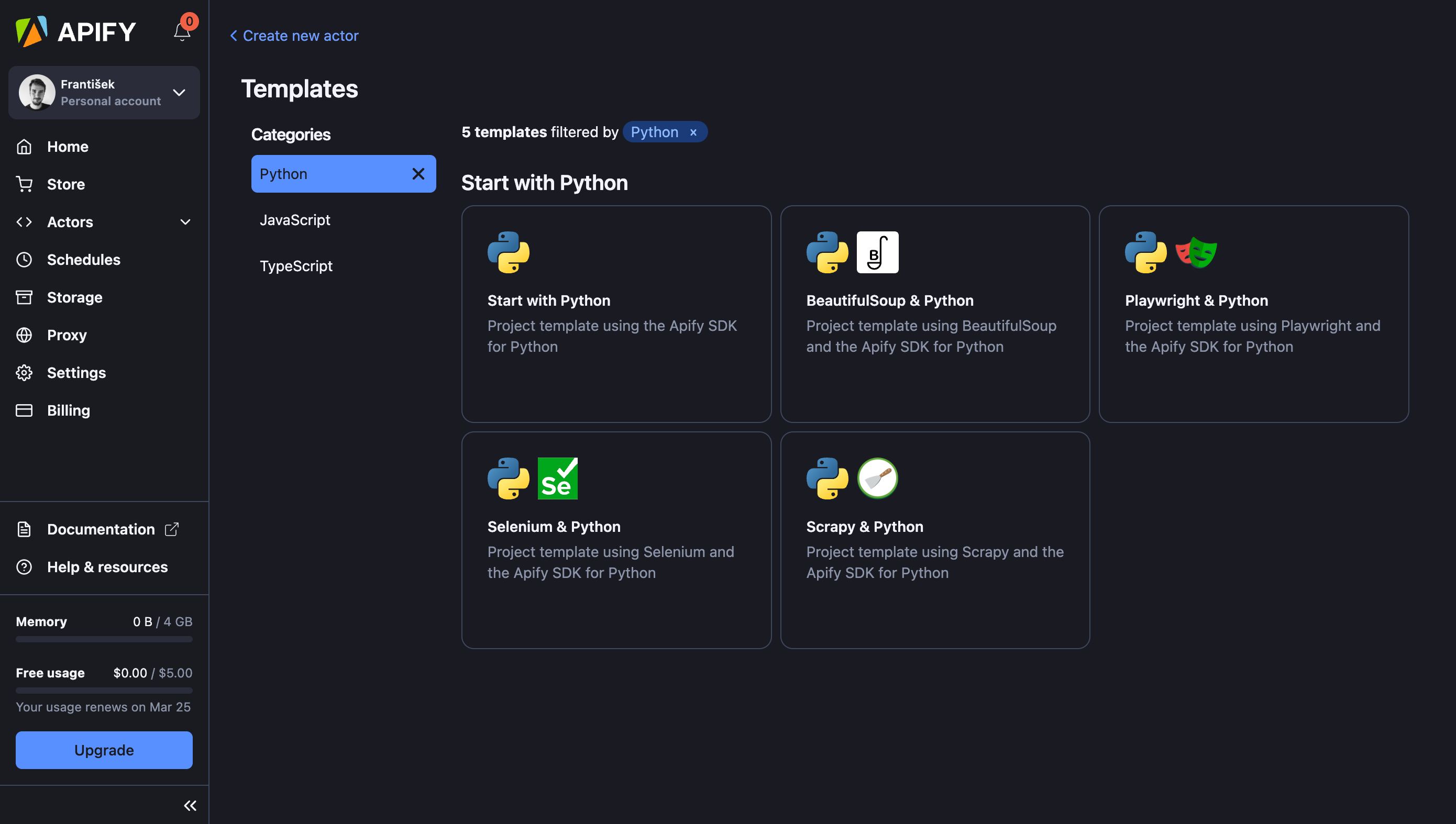Open Settings via the gear icon
The image size is (1456, 824).
tap(24, 372)
